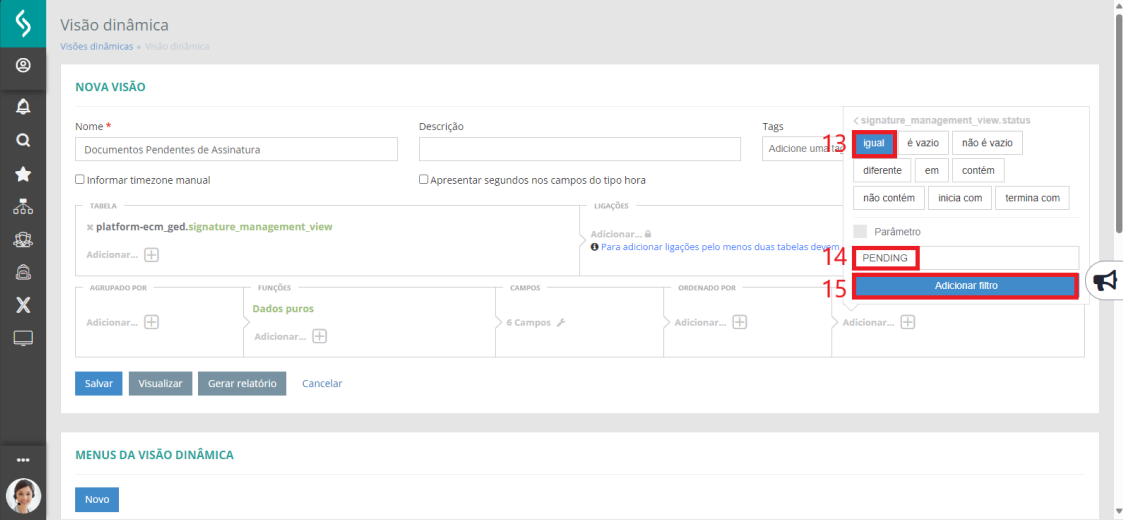The height and width of the screenshot is (520, 1124).
Task: Click the monitor screen icon in sidebar
Action: click(x=23, y=339)
